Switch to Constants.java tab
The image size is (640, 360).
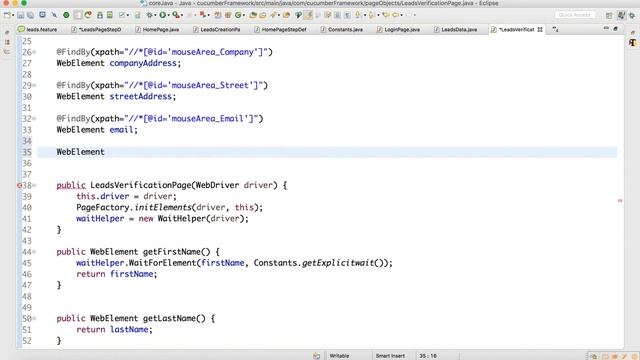(342, 29)
